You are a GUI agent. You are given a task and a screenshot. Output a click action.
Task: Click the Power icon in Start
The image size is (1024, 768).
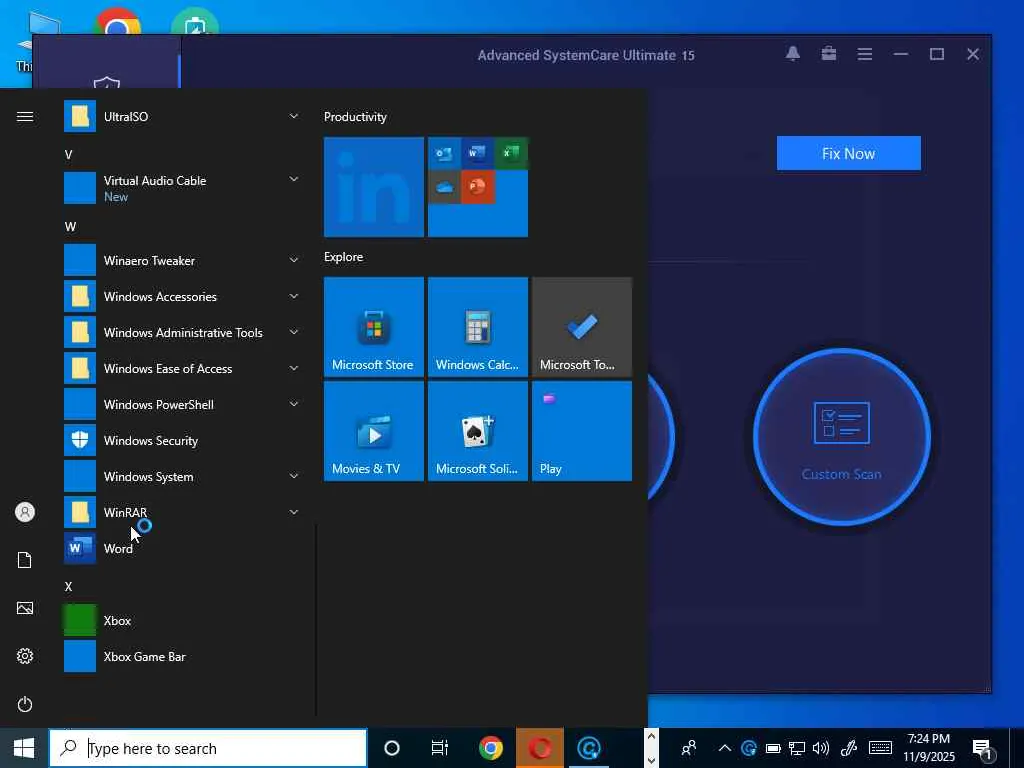[25, 704]
